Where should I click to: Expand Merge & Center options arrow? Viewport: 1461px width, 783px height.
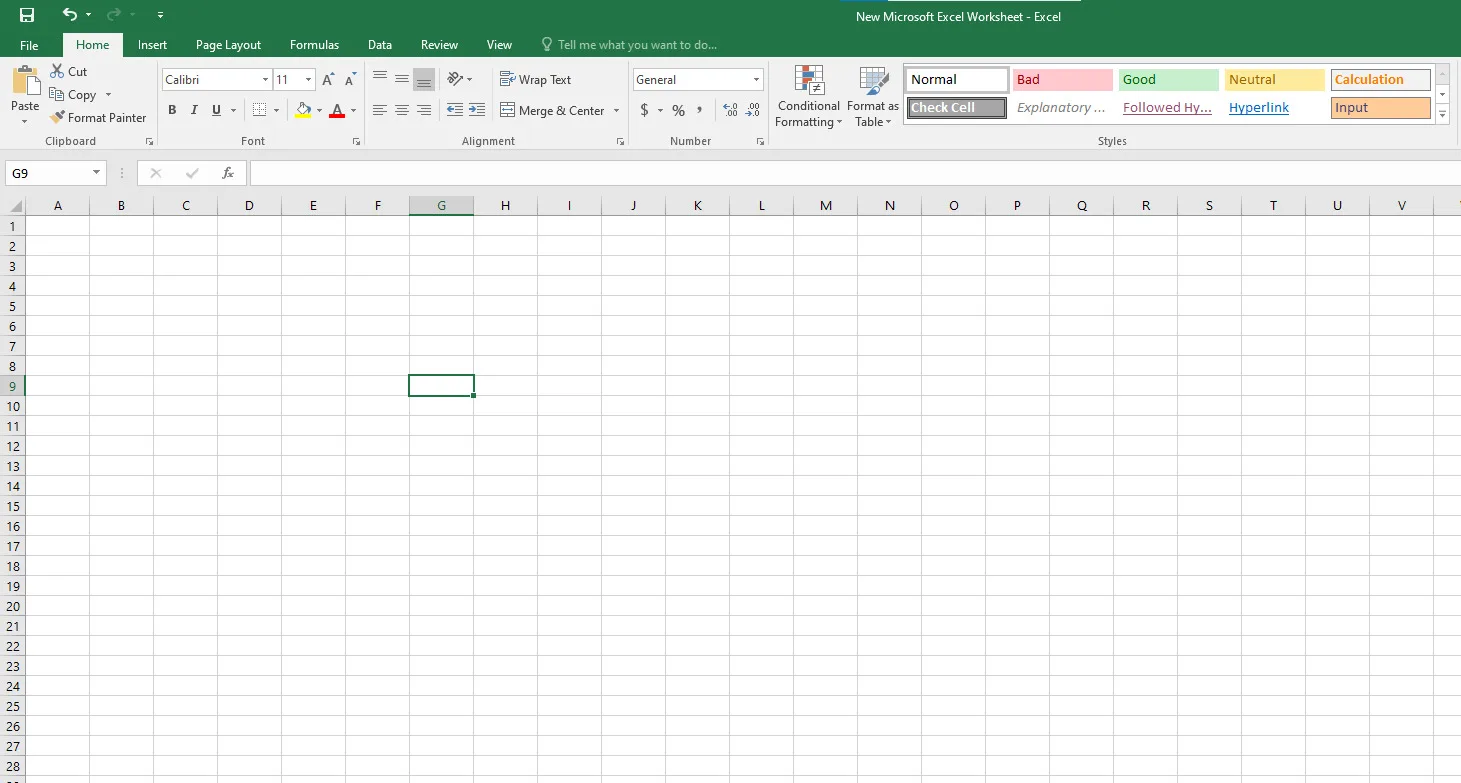tap(616, 110)
